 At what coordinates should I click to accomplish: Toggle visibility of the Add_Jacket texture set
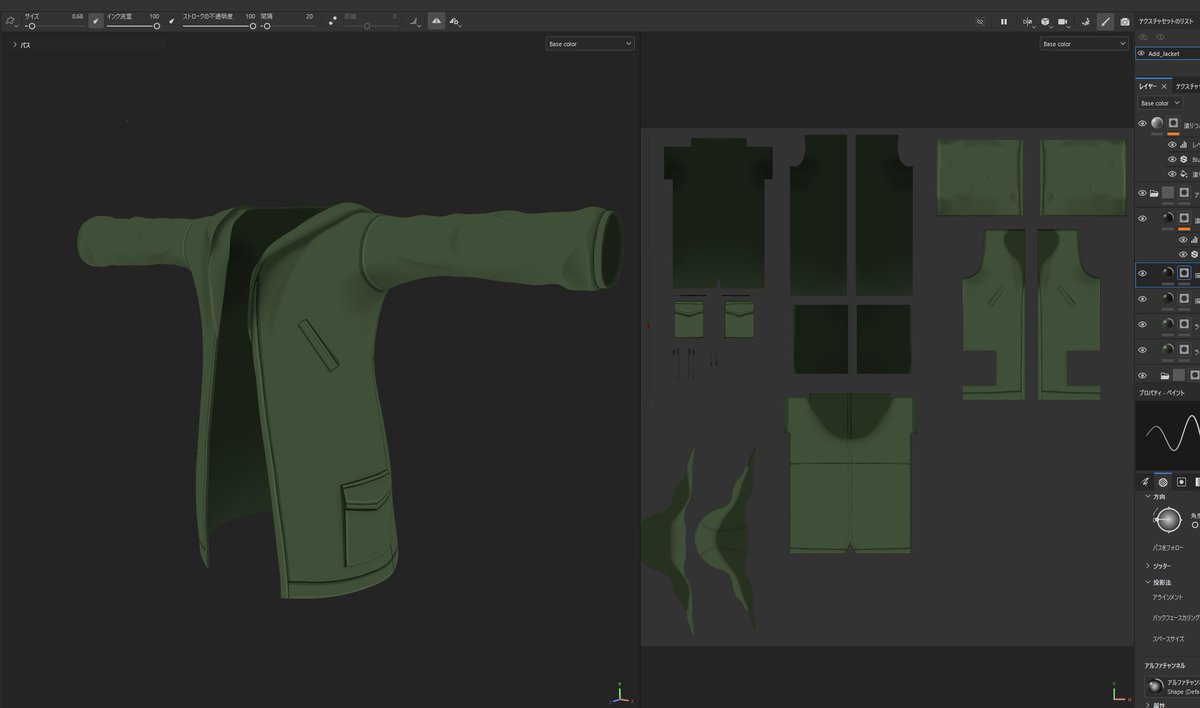pos(1142,54)
